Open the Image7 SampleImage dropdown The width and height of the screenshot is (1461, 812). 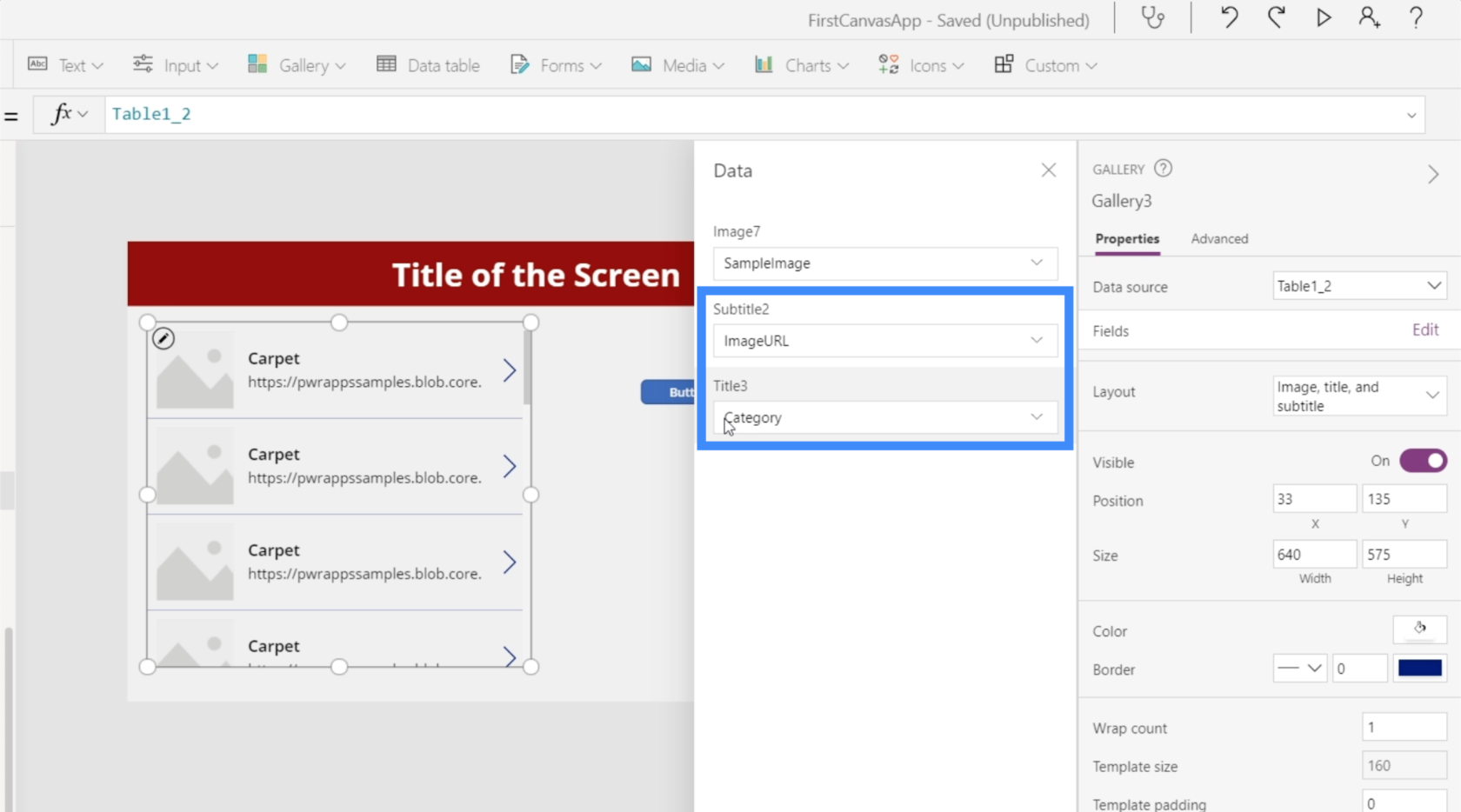(x=885, y=263)
